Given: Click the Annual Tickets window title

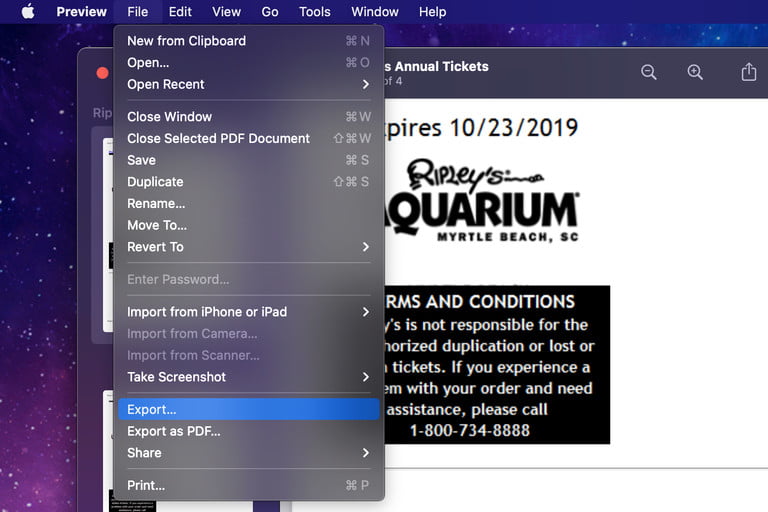Looking at the screenshot, I should pos(436,66).
